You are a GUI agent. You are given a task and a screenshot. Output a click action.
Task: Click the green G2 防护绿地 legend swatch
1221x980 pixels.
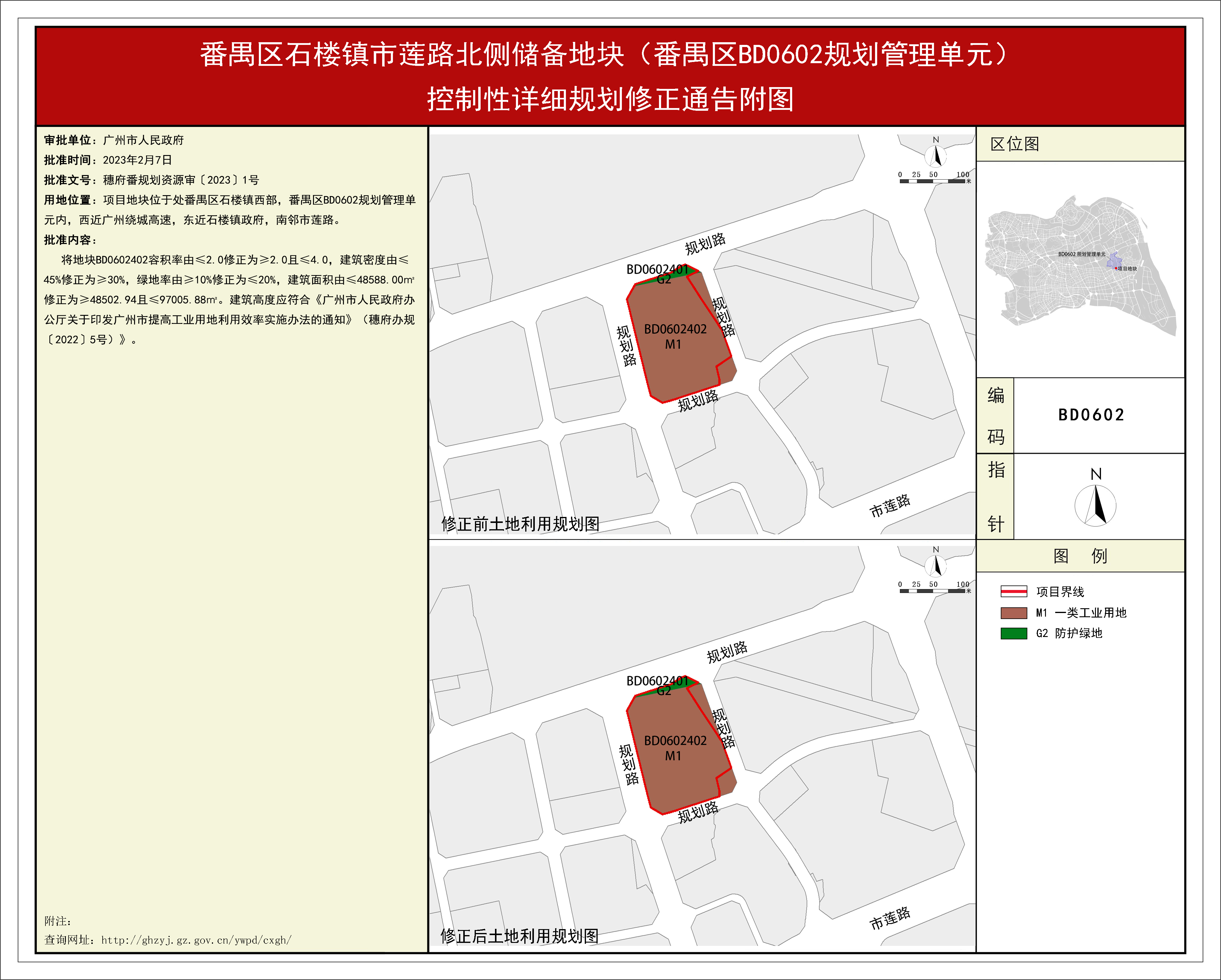pos(1014,633)
